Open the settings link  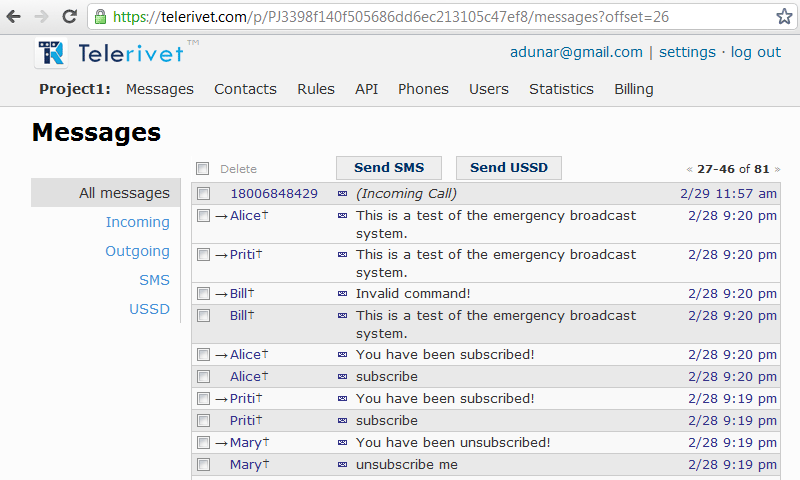pos(687,52)
